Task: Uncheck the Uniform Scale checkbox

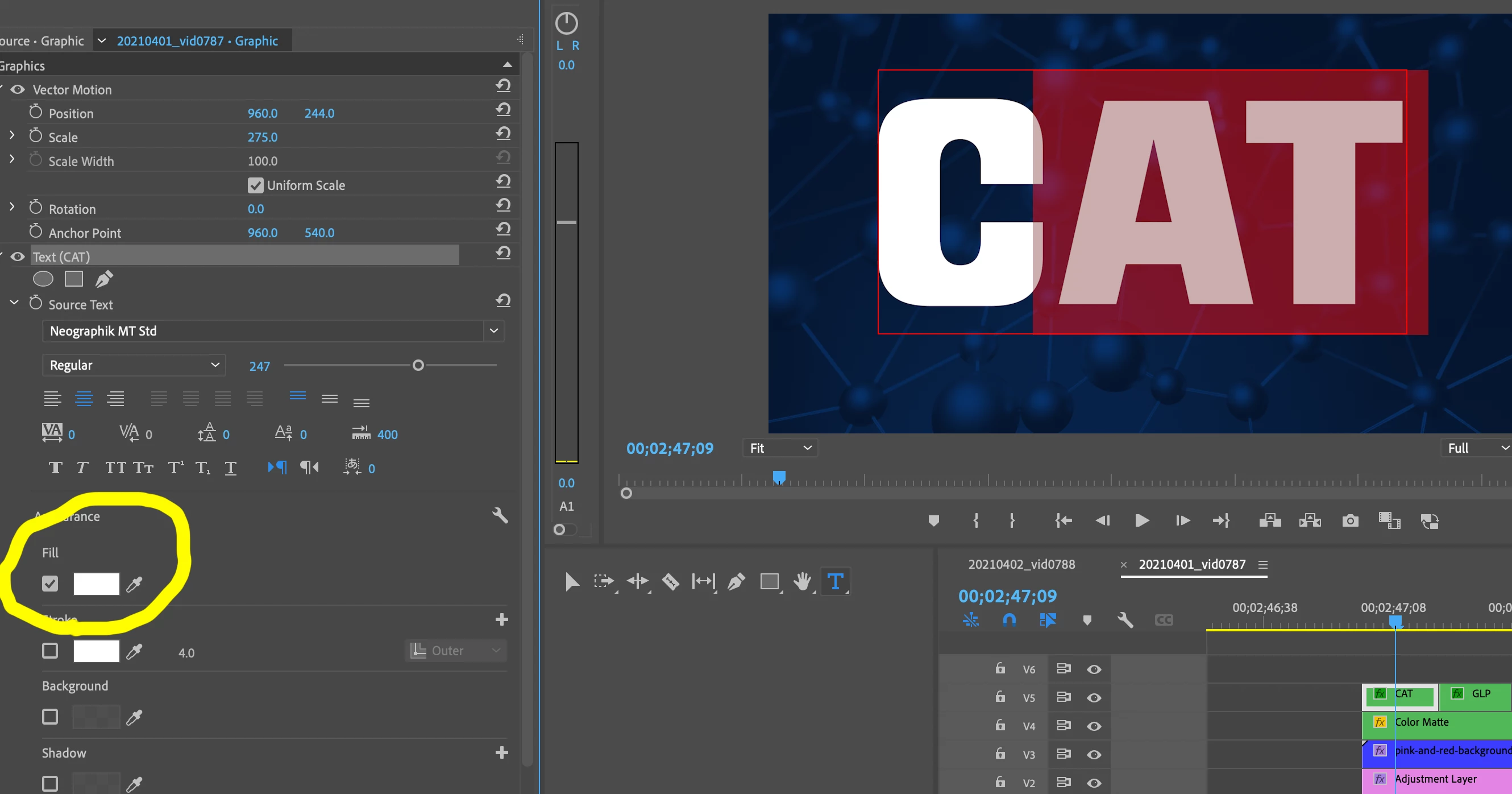Action: (255, 185)
